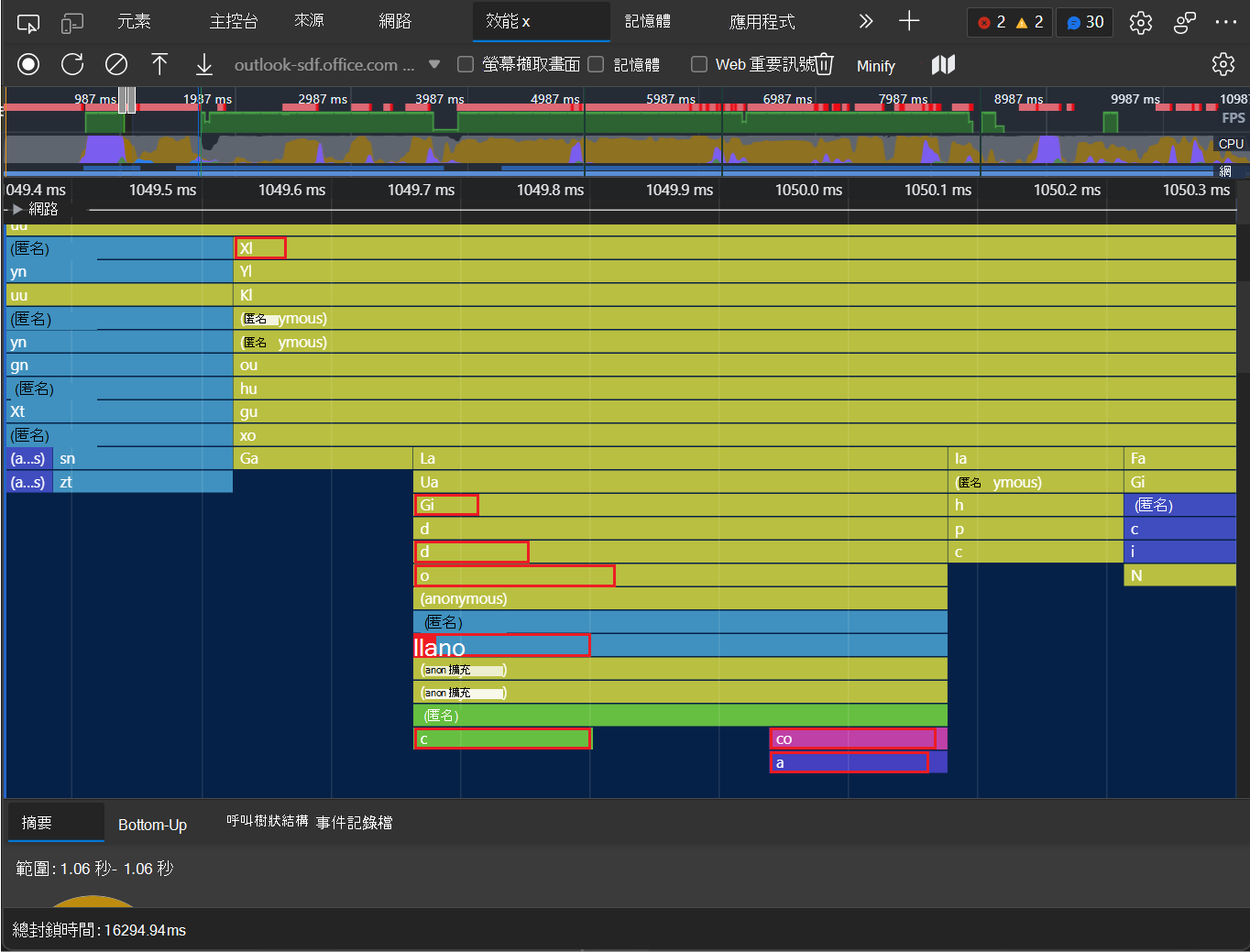Toggle device emulation icon
Screen dimensions: 1250x952
[72, 23]
